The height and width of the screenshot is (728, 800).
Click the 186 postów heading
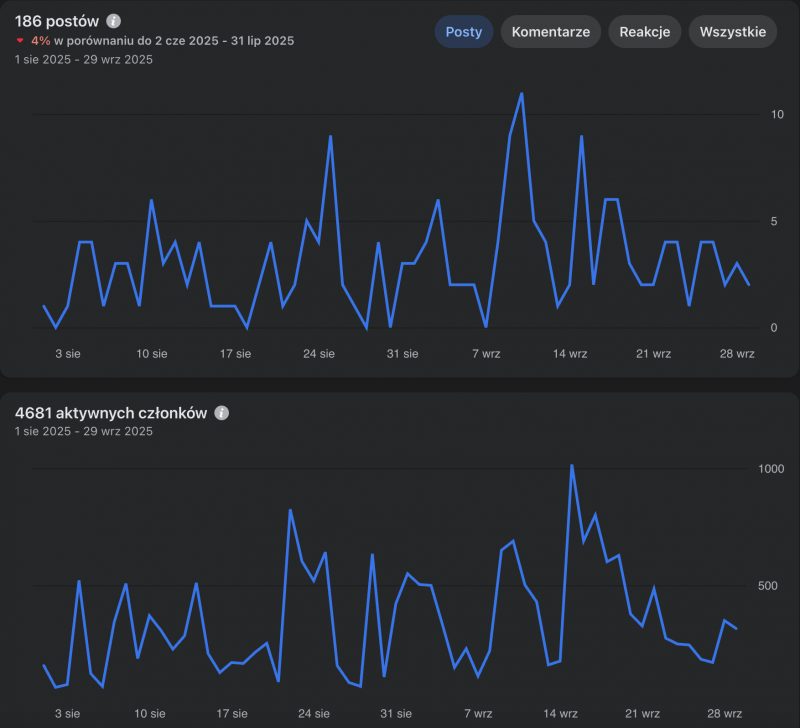[57, 21]
